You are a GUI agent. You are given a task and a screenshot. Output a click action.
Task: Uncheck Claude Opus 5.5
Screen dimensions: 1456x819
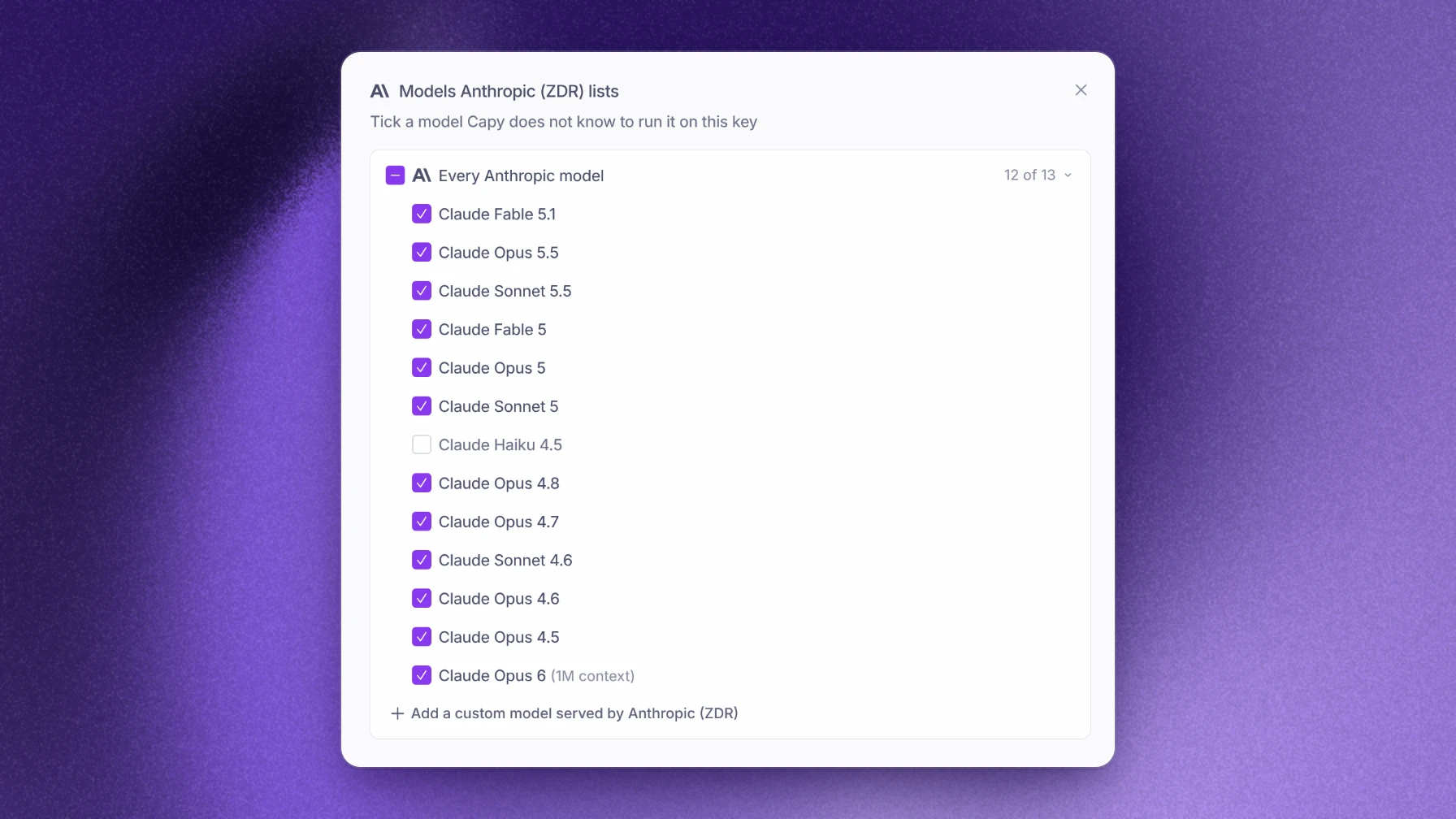coord(422,252)
